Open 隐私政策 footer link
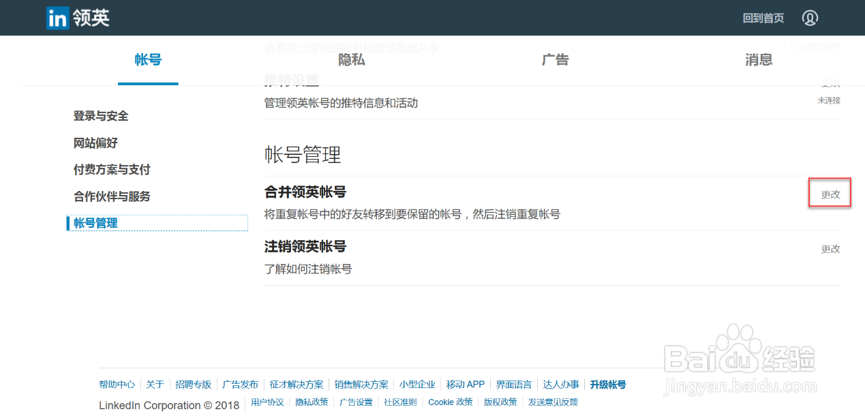The image size is (865, 416). (x=312, y=402)
